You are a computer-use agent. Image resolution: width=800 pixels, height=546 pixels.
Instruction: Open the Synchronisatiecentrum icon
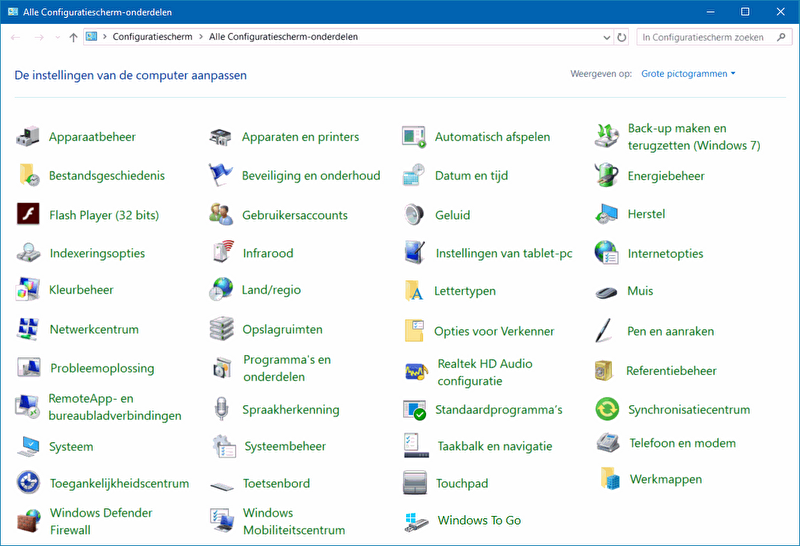(x=607, y=409)
